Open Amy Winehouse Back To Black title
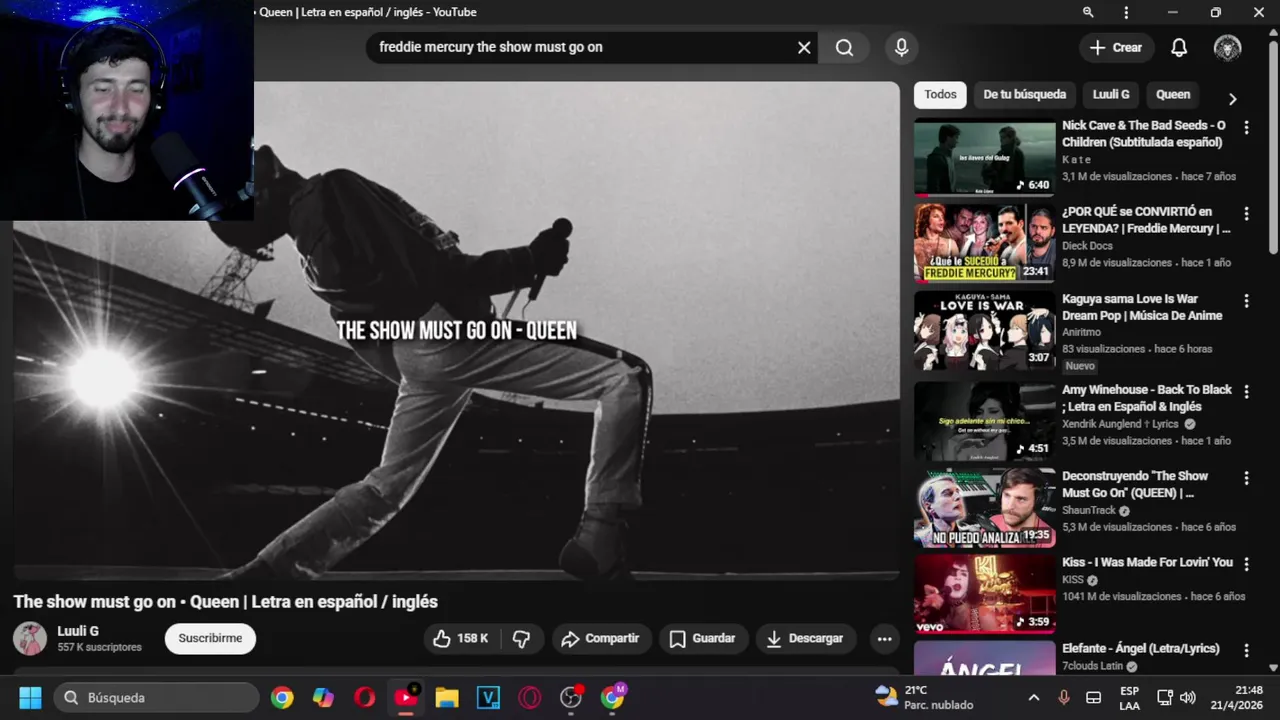The height and width of the screenshot is (720, 1280). pyautogui.click(x=1146, y=398)
